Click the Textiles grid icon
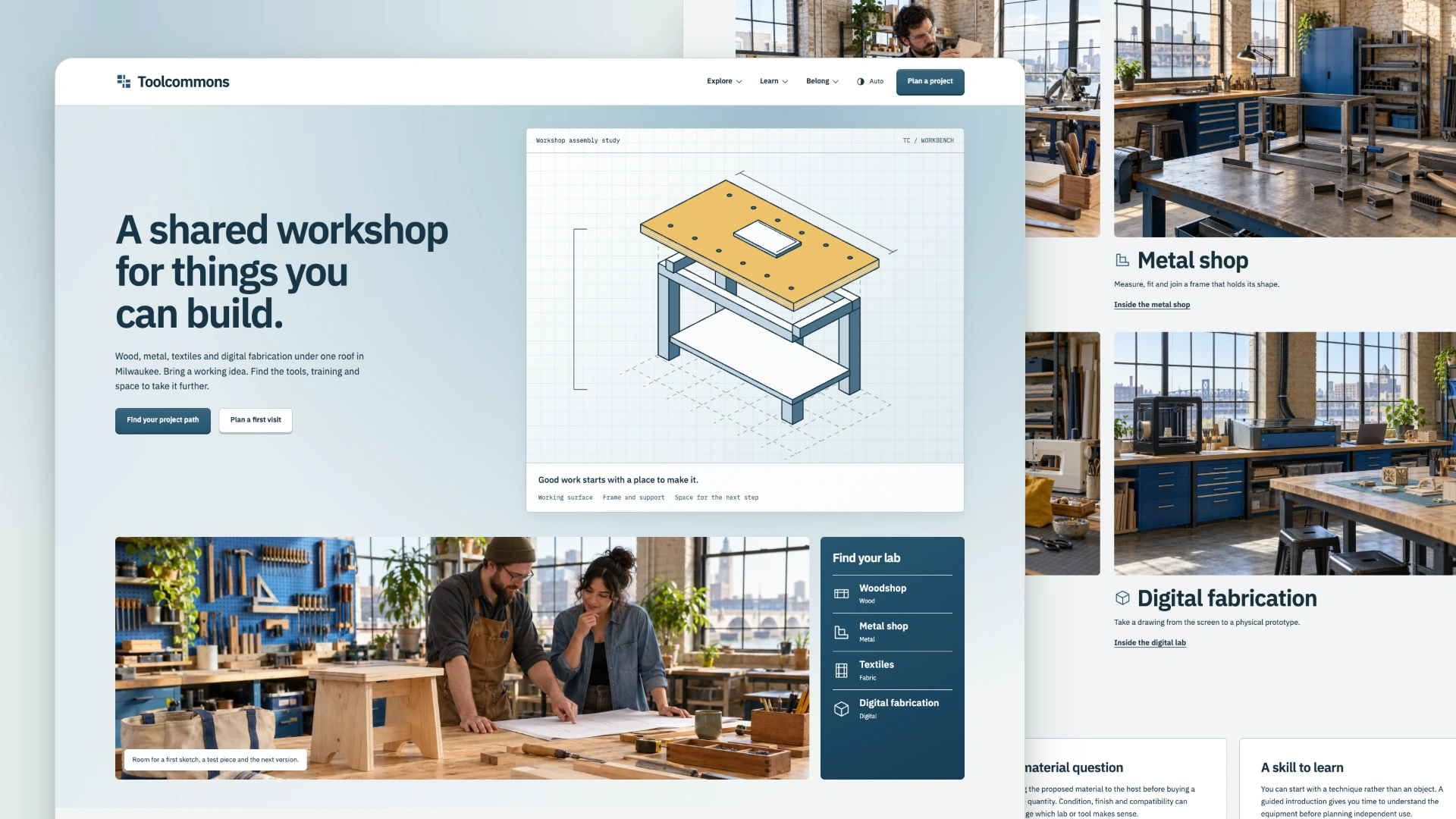The width and height of the screenshot is (1456, 819). (841, 670)
